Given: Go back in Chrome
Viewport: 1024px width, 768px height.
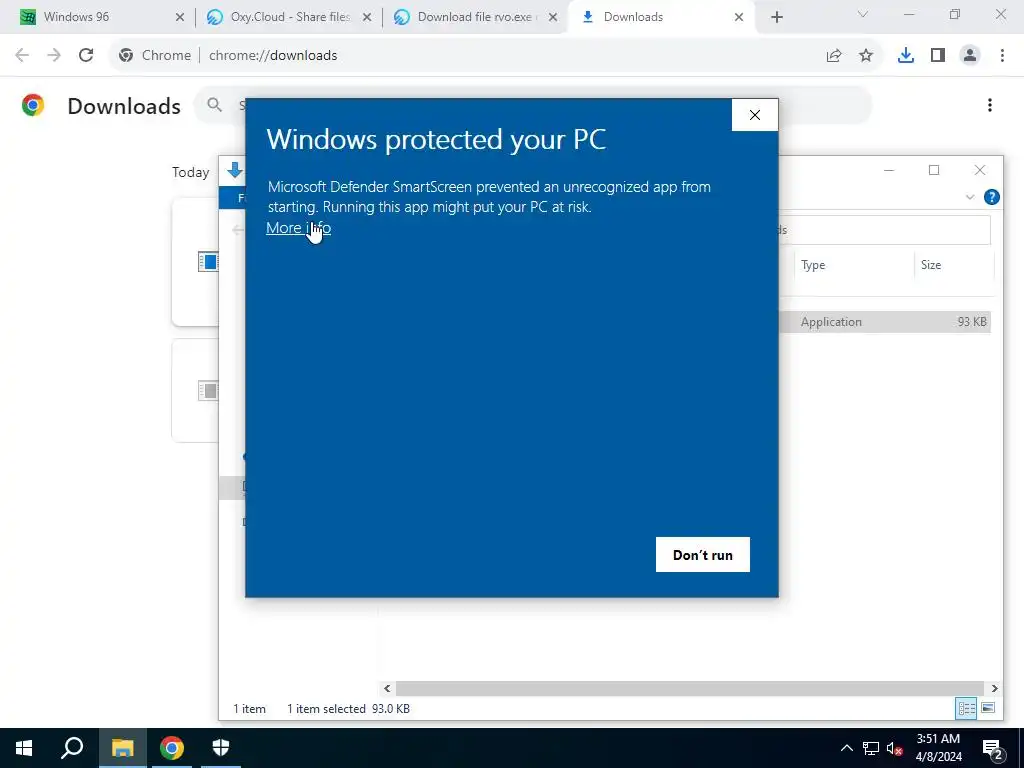Looking at the screenshot, I should 22,56.
